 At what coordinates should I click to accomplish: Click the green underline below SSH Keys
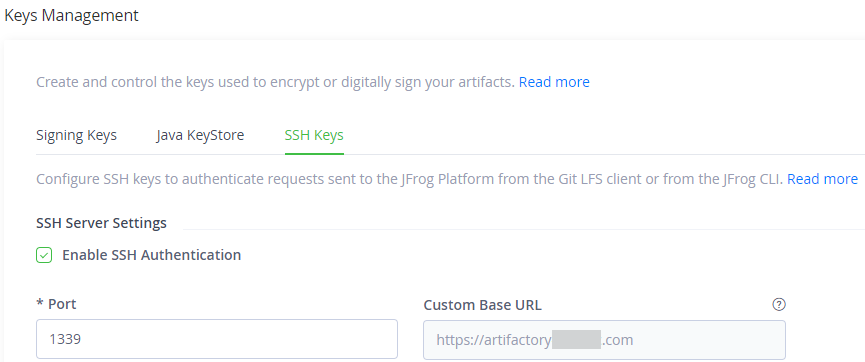pos(314,153)
